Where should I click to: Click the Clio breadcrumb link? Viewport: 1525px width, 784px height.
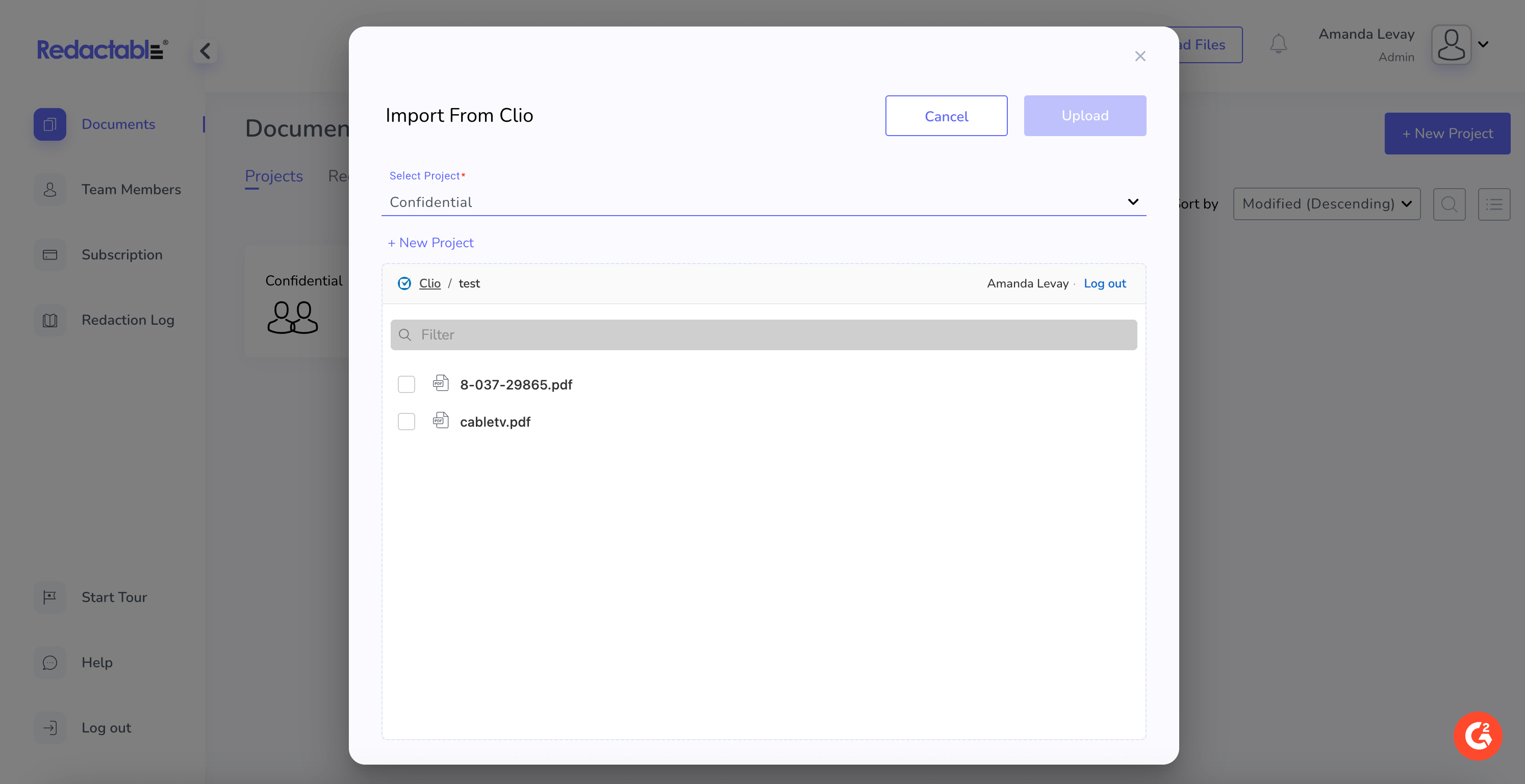pyautogui.click(x=429, y=283)
